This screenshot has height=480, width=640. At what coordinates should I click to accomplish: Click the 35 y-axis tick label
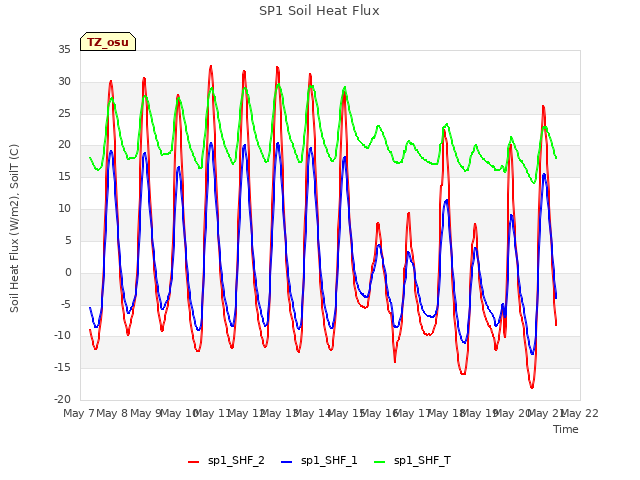click(64, 50)
